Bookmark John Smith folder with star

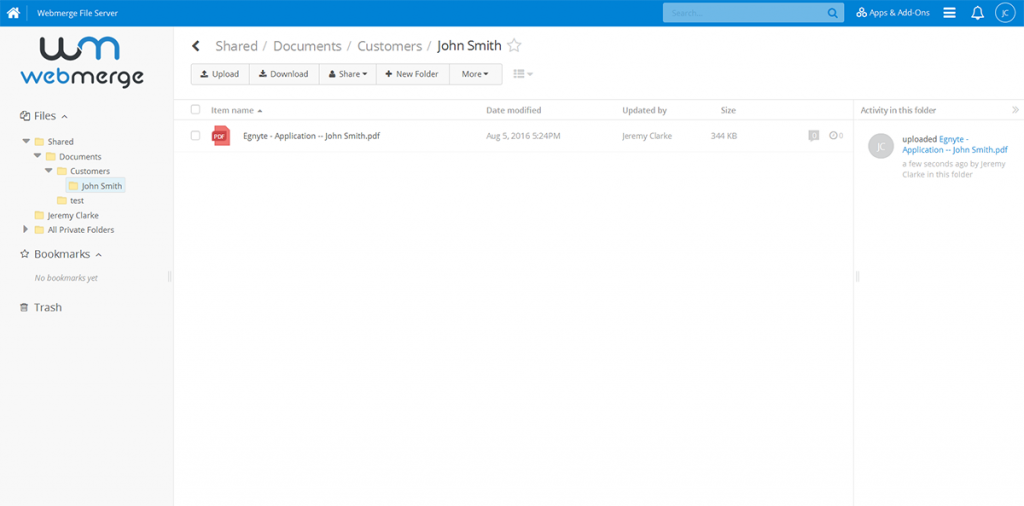(514, 46)
